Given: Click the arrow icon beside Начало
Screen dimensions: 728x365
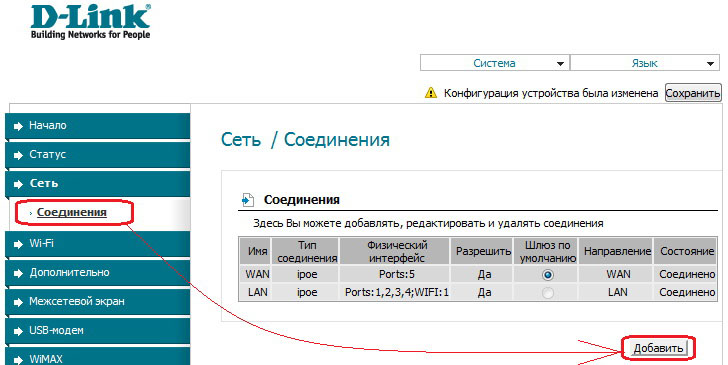Looking at the screenshot, I should pos(18,126).
